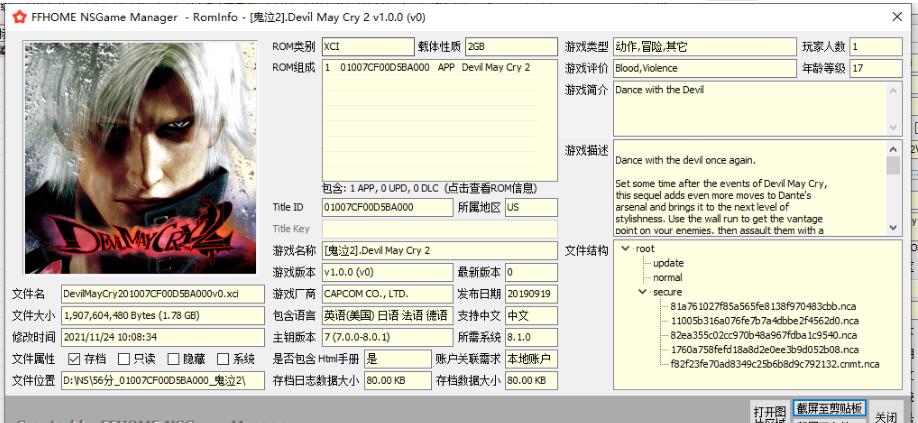The image size is (918, 423).
Task: Click the 存档数据大小 field 80.00 KB
Action: pos(531,380)
